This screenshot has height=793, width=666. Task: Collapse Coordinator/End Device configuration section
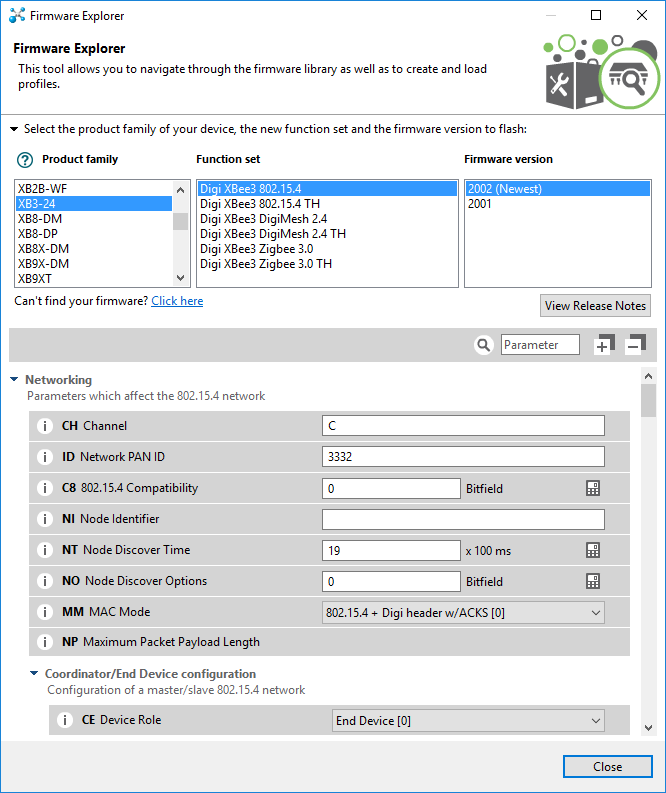pos(34,674)
